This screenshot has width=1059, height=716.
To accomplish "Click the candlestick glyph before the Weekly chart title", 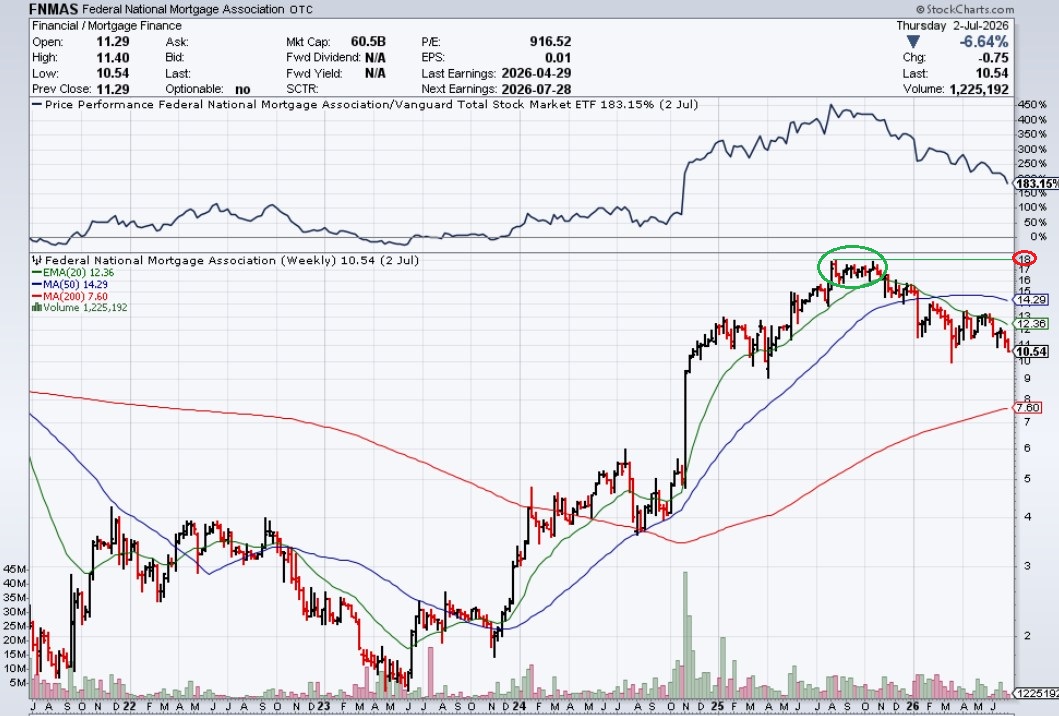I will (x=37, y=260).
